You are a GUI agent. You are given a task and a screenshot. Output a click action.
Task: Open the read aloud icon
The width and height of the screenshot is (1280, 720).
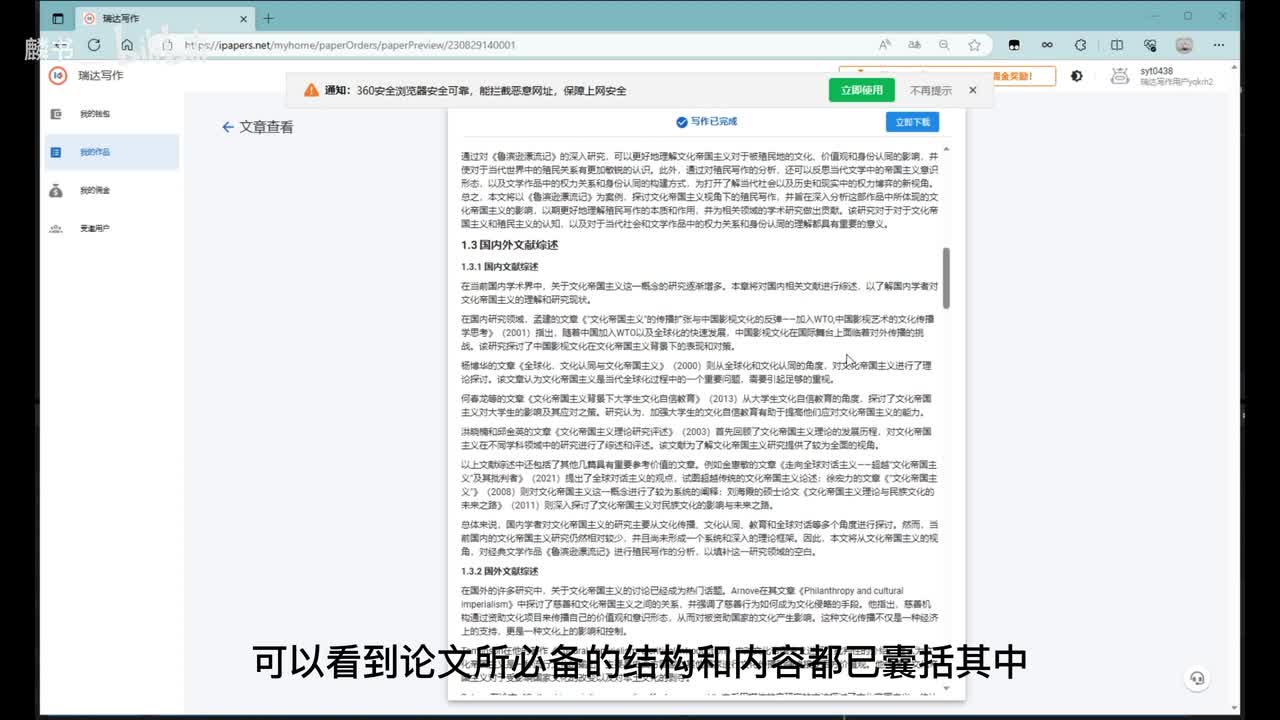[x=885, y=45]
